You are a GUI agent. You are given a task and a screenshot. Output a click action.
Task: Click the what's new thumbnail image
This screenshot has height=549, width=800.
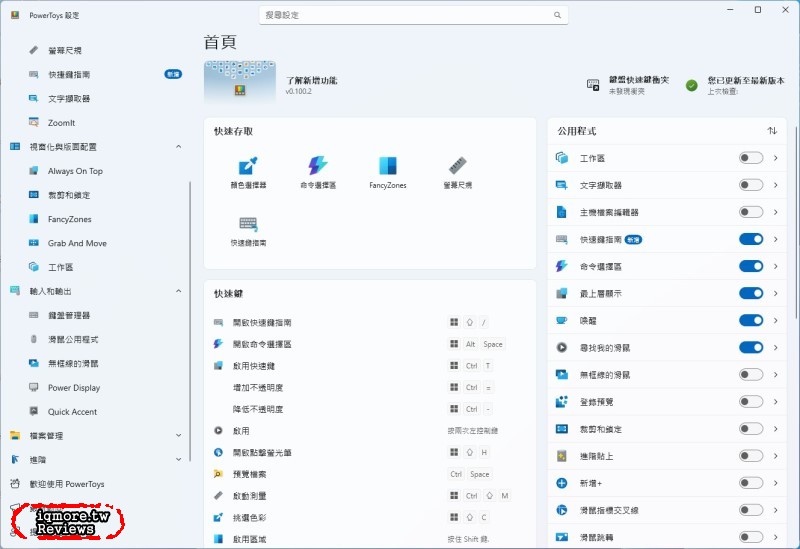pyautogui.click(x=240, y=81)
